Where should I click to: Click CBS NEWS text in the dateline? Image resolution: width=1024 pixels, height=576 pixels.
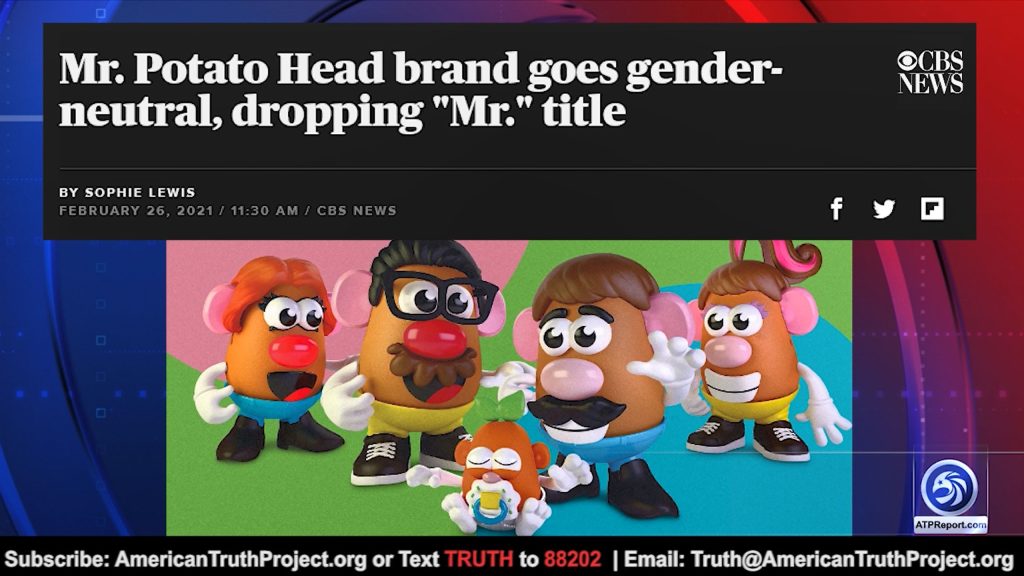357,211
